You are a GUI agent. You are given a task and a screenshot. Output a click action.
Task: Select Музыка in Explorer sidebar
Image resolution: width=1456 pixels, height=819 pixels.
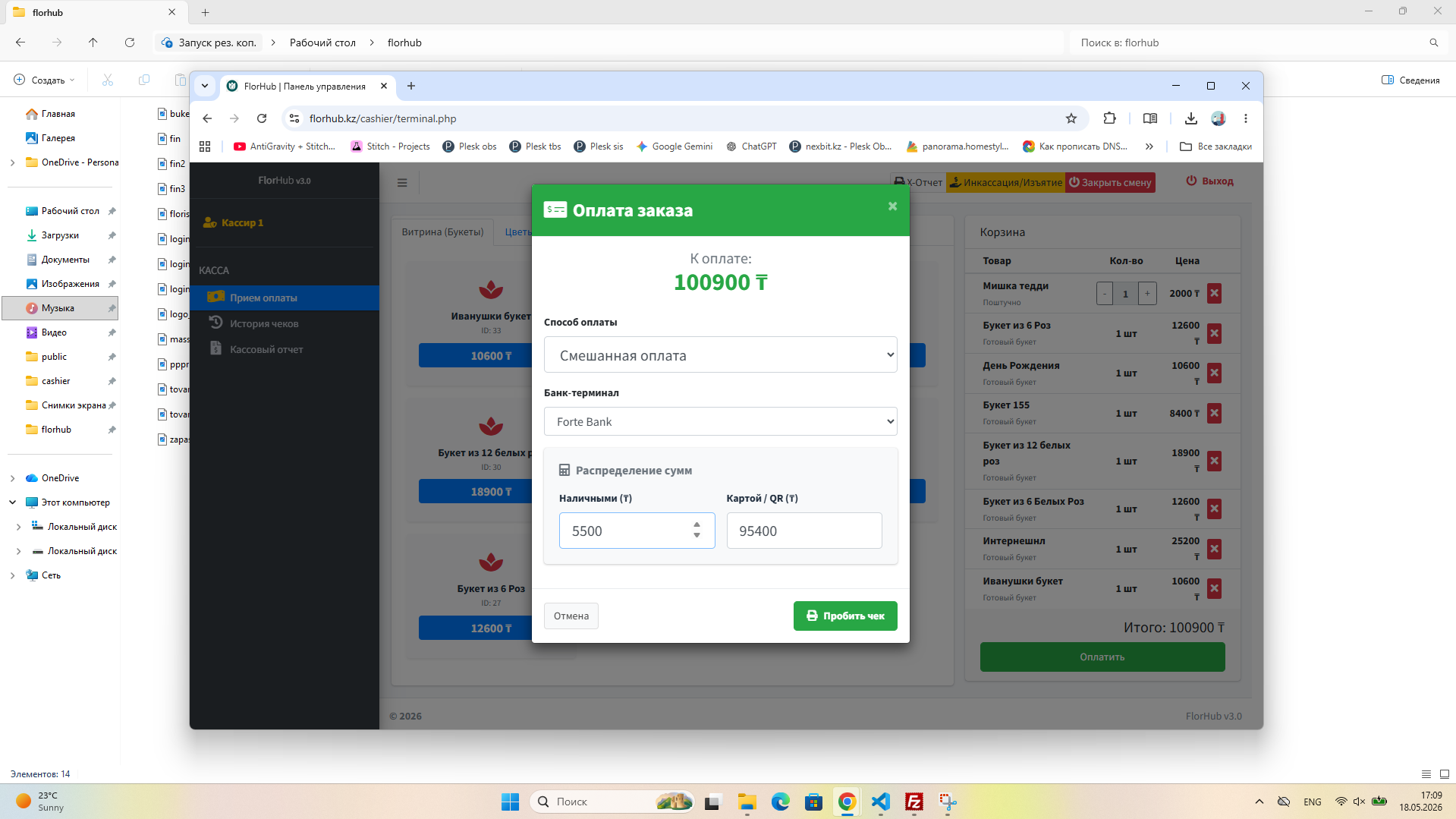(61, 308)
